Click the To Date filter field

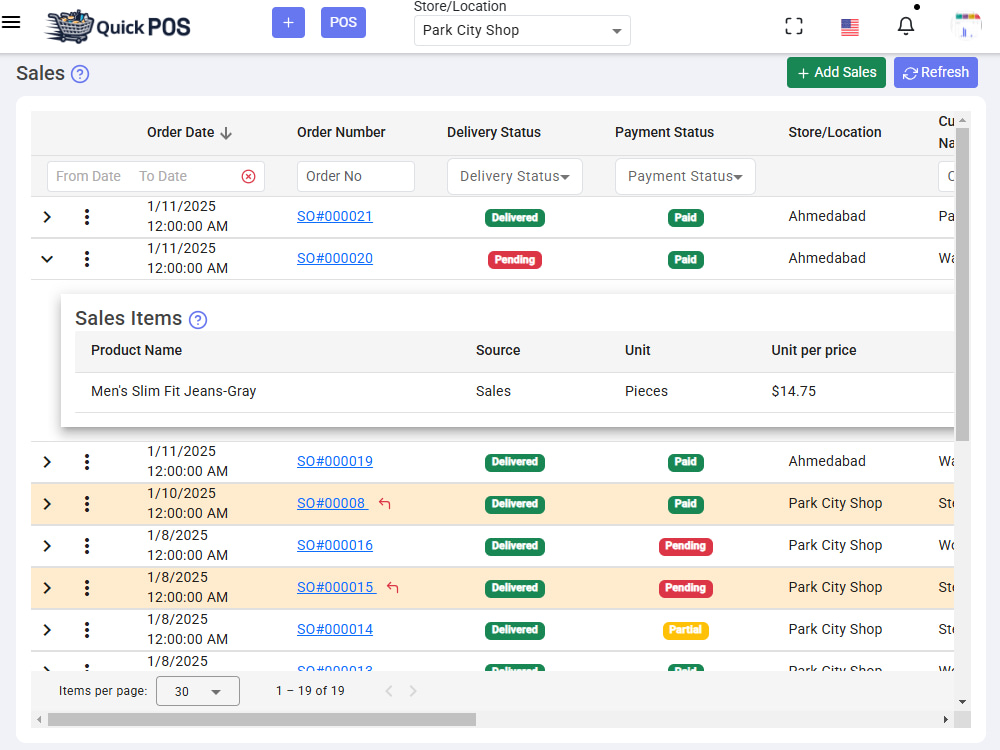[x=163, y=176]
